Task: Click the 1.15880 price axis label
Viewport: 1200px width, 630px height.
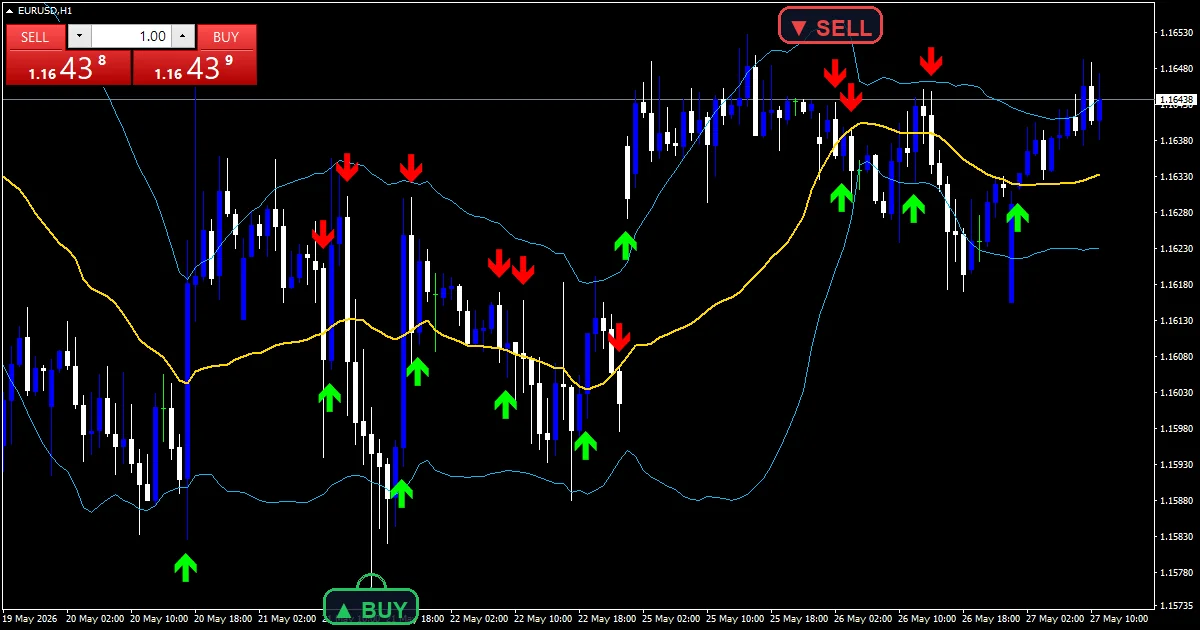Action: point(1176,501)
